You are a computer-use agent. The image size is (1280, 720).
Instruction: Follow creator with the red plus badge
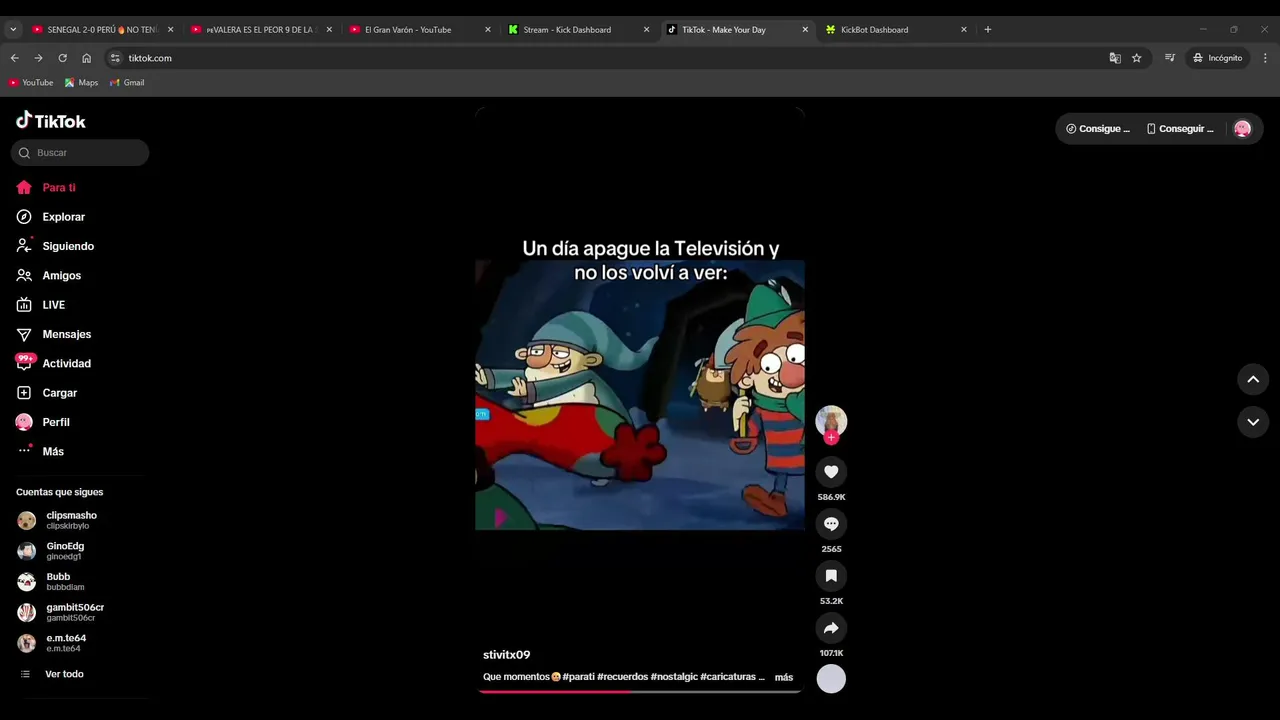tap(831, 438)
